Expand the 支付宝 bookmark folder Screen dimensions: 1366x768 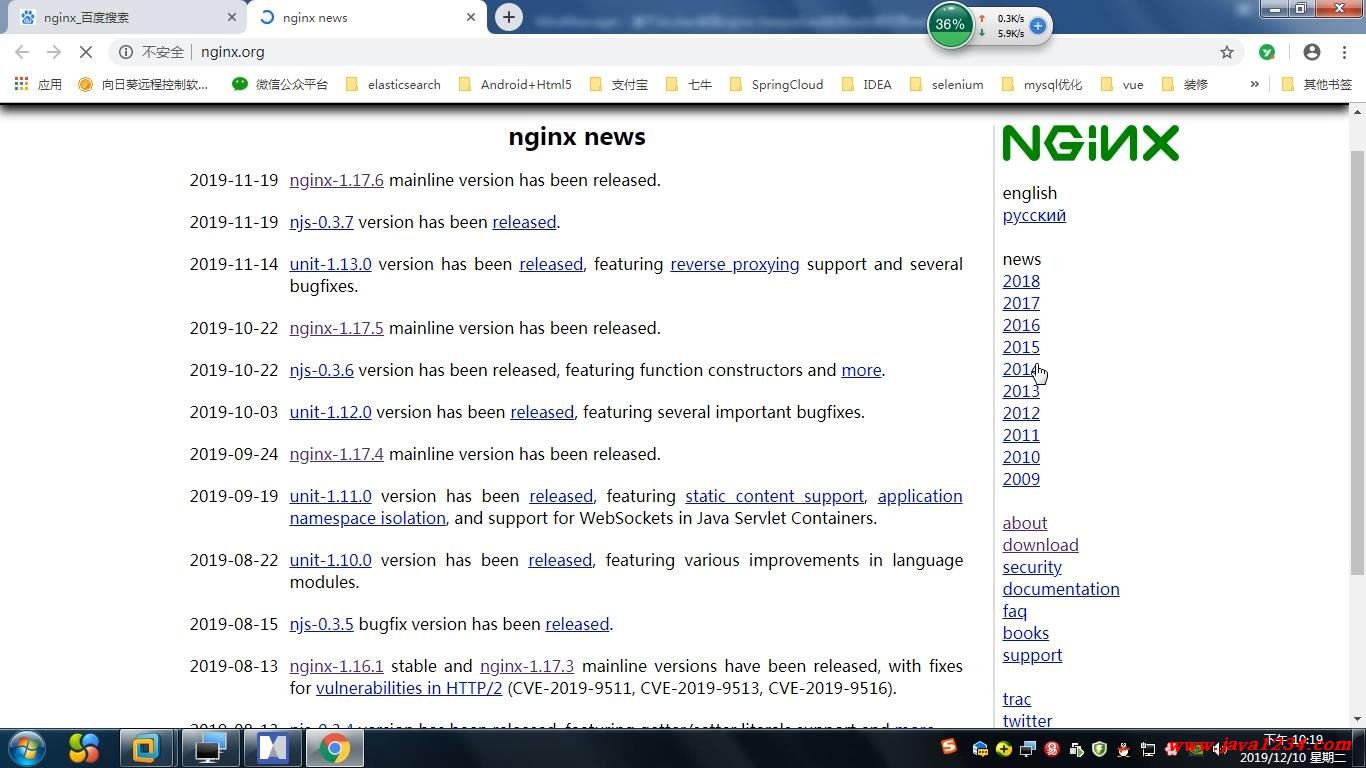pos(618,84)
